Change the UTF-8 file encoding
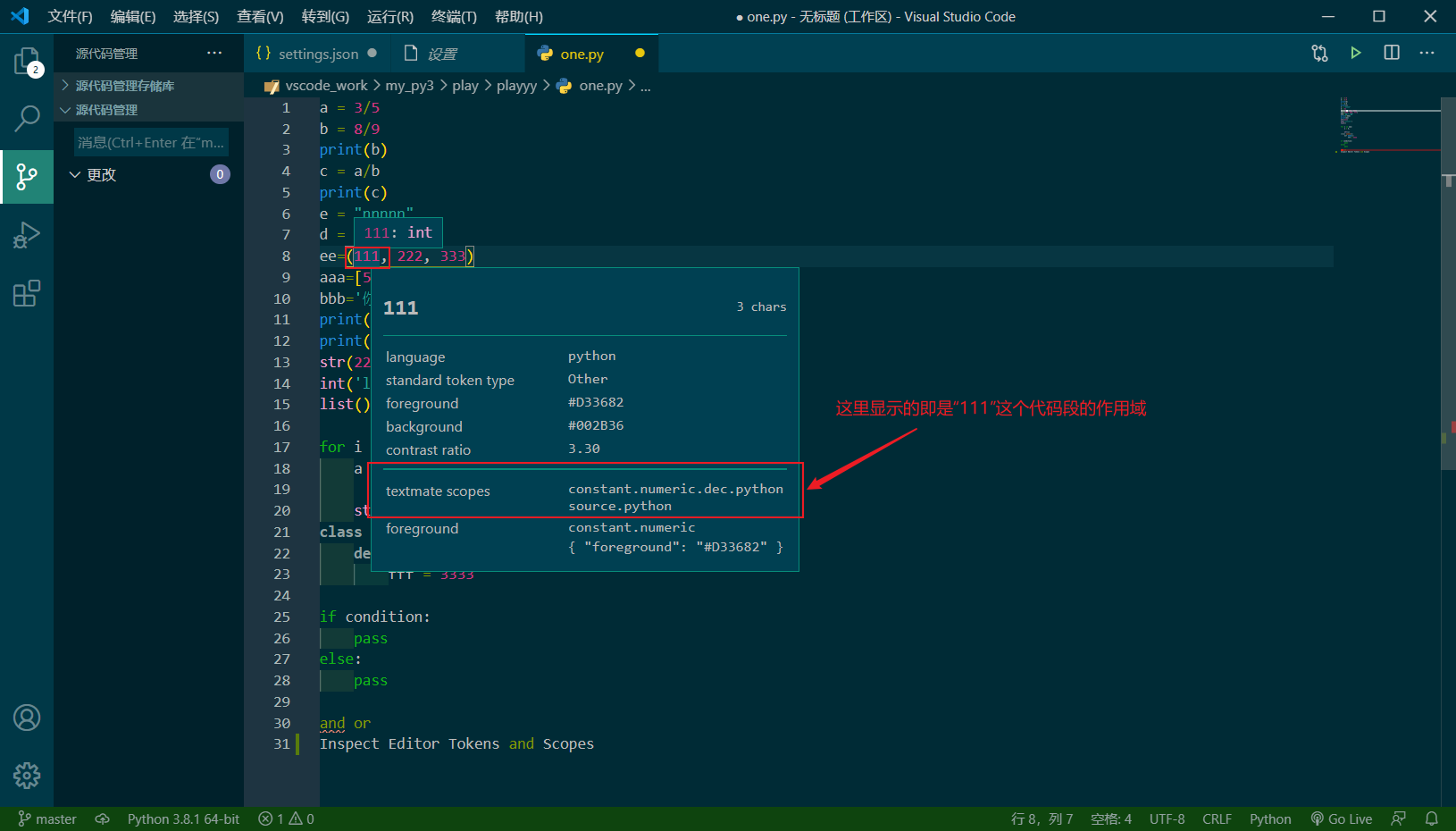The height and width of the screenshot is (831, 1456). [1167, 818]
